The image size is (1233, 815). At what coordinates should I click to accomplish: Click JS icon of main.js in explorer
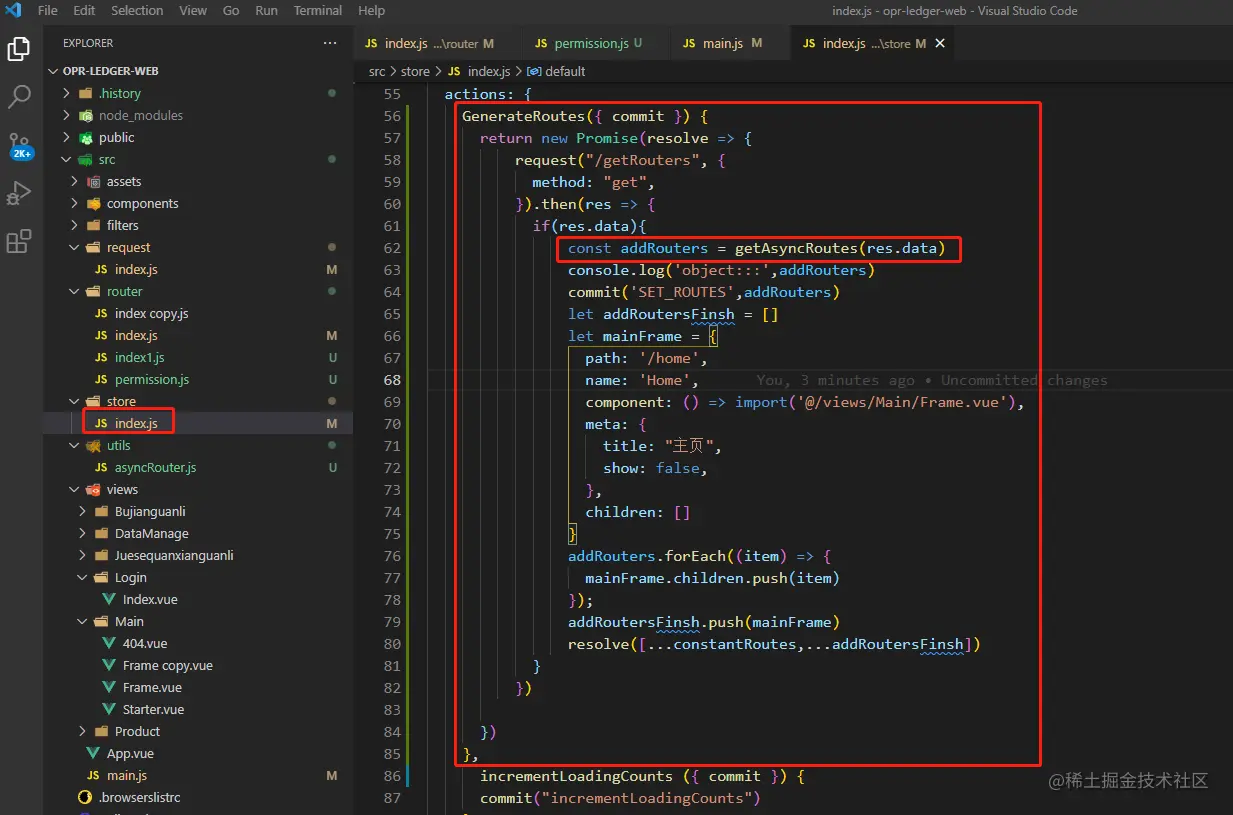point(93,775)
